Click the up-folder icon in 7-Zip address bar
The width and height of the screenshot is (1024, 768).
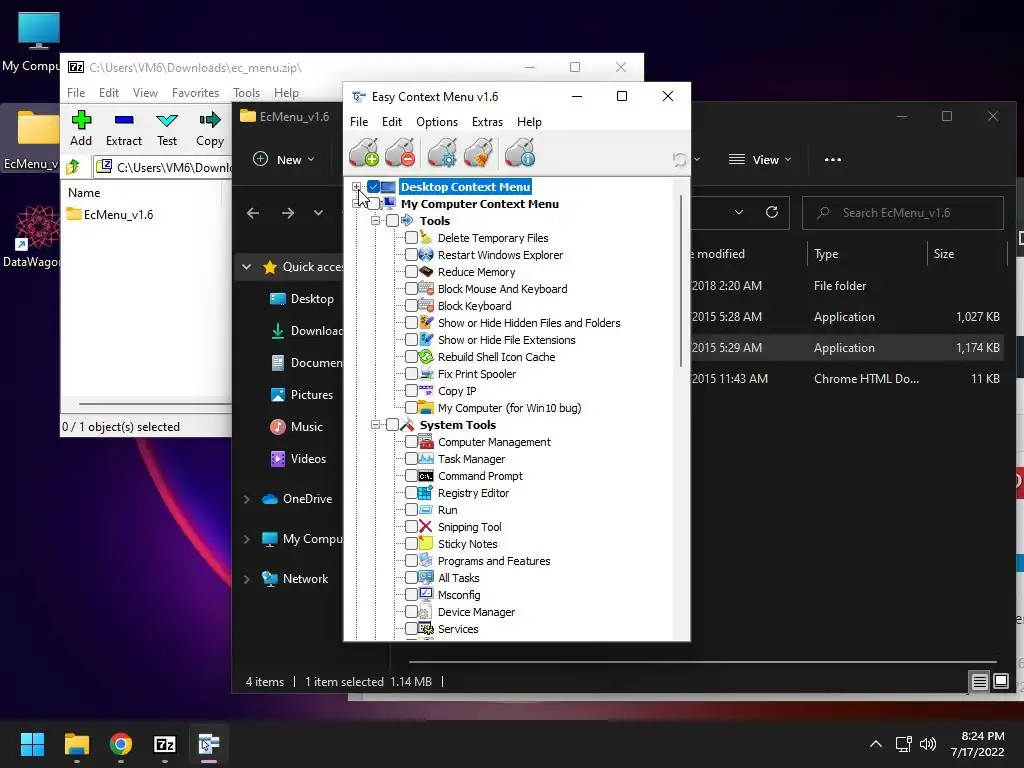(73, 167)
